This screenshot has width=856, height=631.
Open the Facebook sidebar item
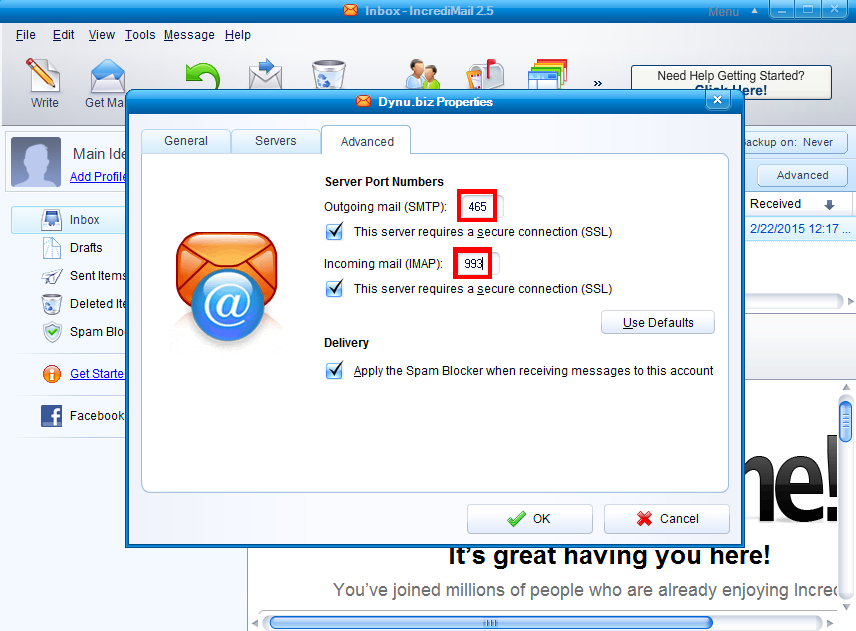[x=82, y=416]
